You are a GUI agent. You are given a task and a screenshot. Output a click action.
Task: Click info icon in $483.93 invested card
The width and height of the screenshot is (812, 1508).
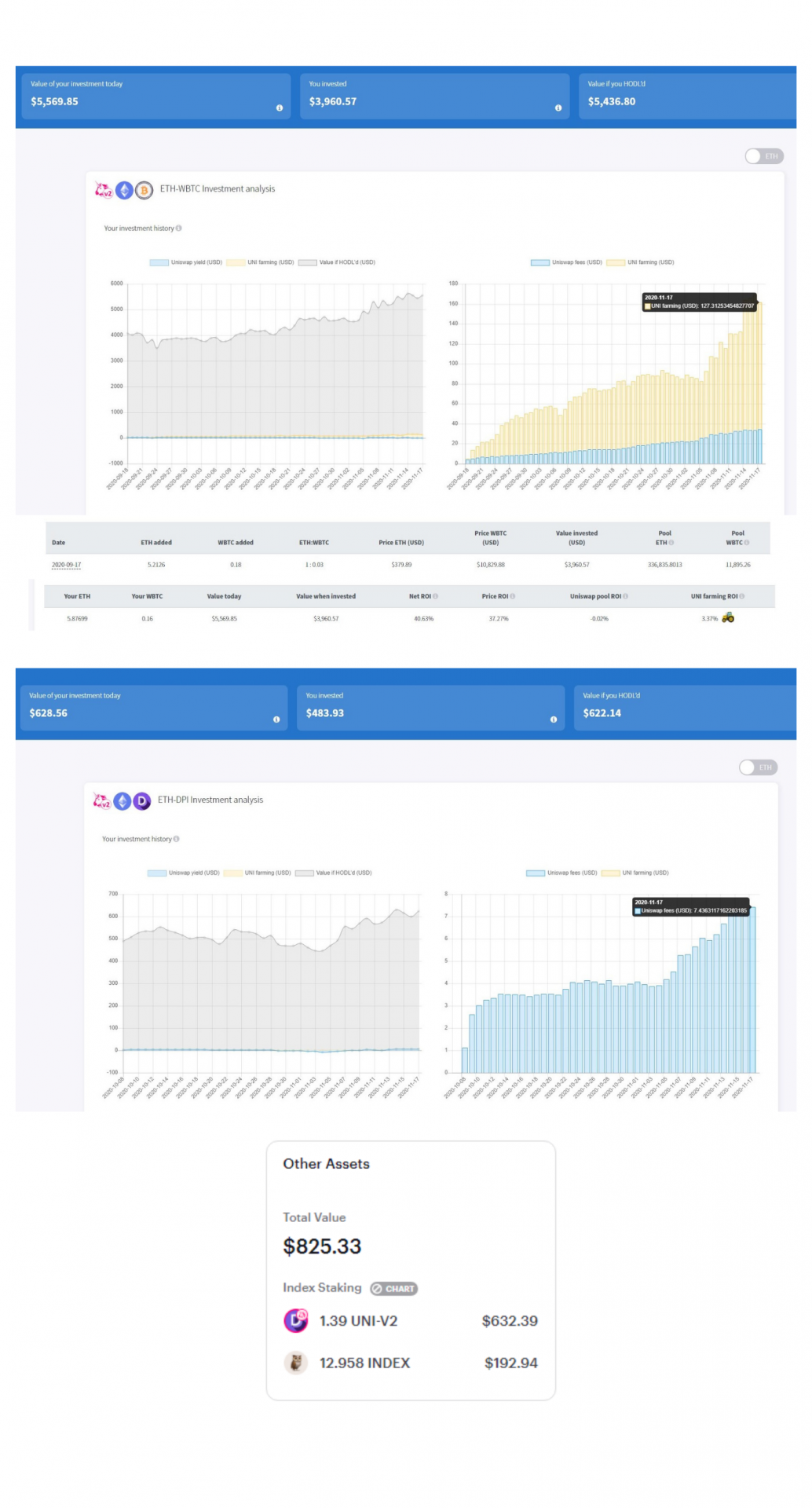(x=553, y=719)
